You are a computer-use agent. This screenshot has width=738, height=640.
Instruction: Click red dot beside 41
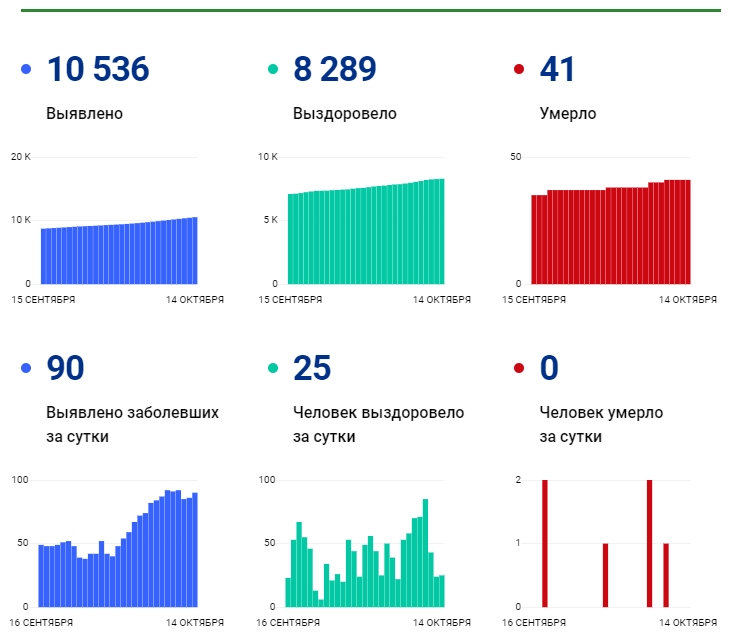[519, 69]
